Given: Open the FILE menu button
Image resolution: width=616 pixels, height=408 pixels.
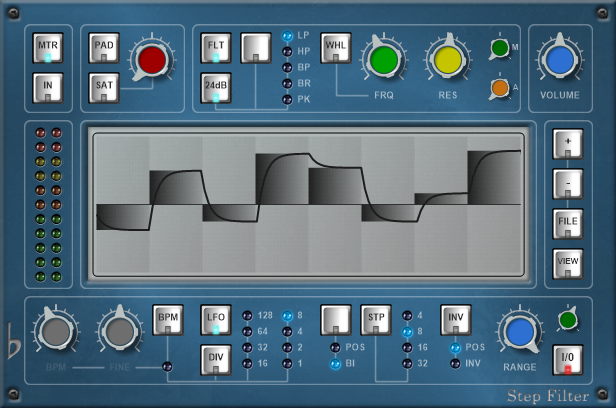Looking at the screenshot, I should coord(567,221).
